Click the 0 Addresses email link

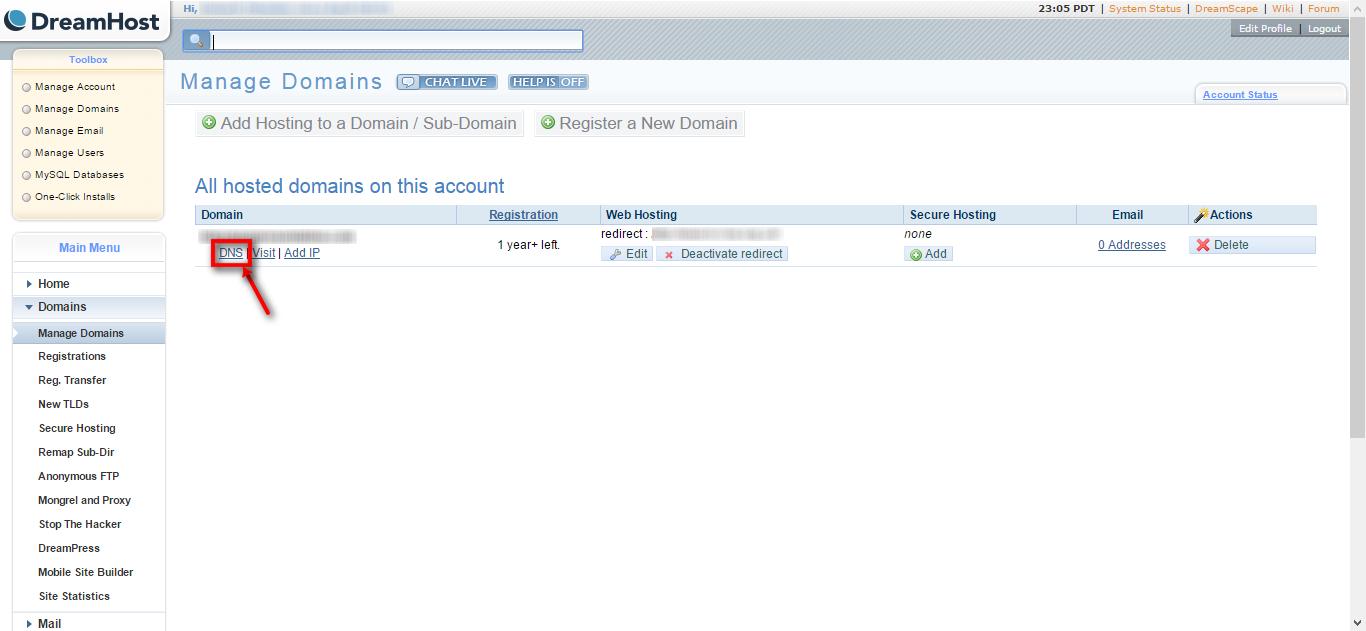1131,244
